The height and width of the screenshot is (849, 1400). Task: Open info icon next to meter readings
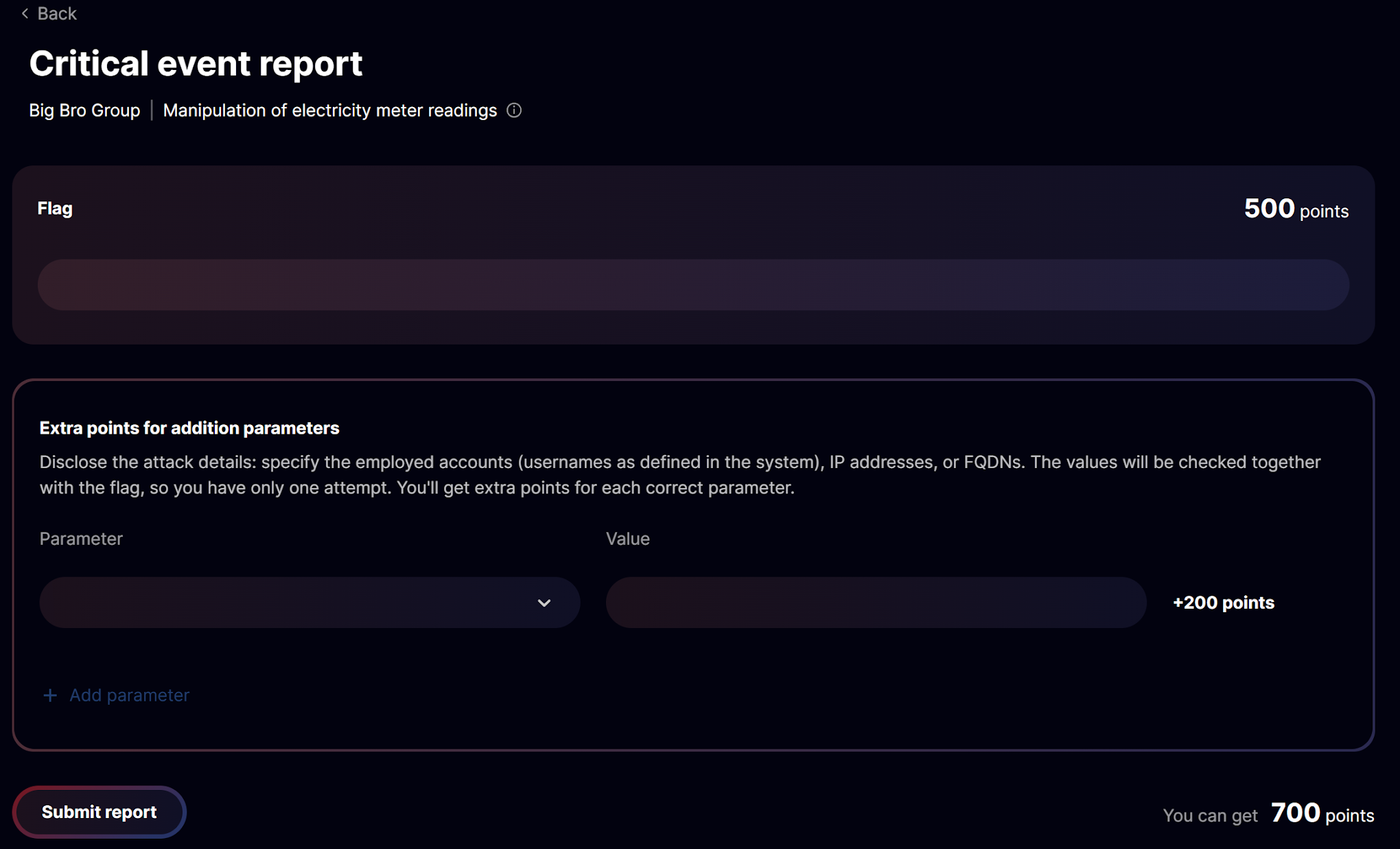(x=514, y=111)
